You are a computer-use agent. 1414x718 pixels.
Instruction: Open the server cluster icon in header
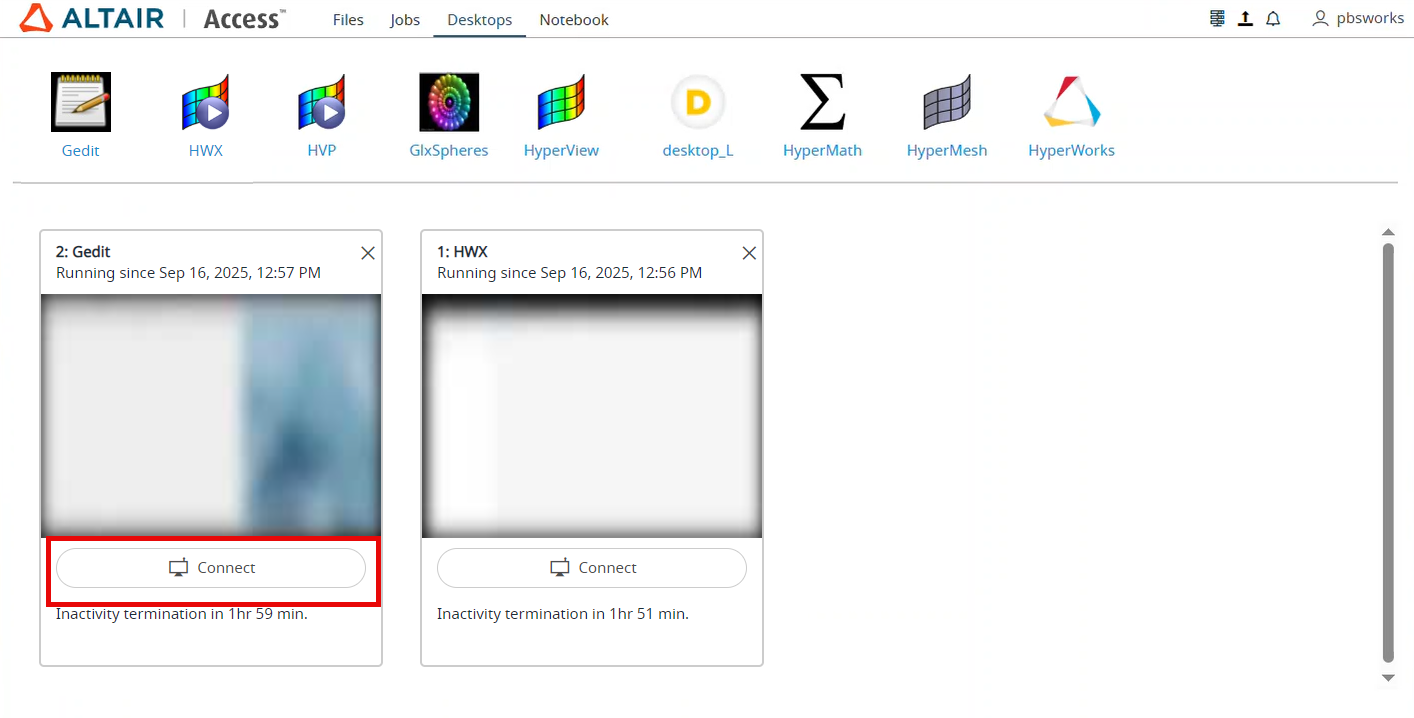pos(1217,18)
